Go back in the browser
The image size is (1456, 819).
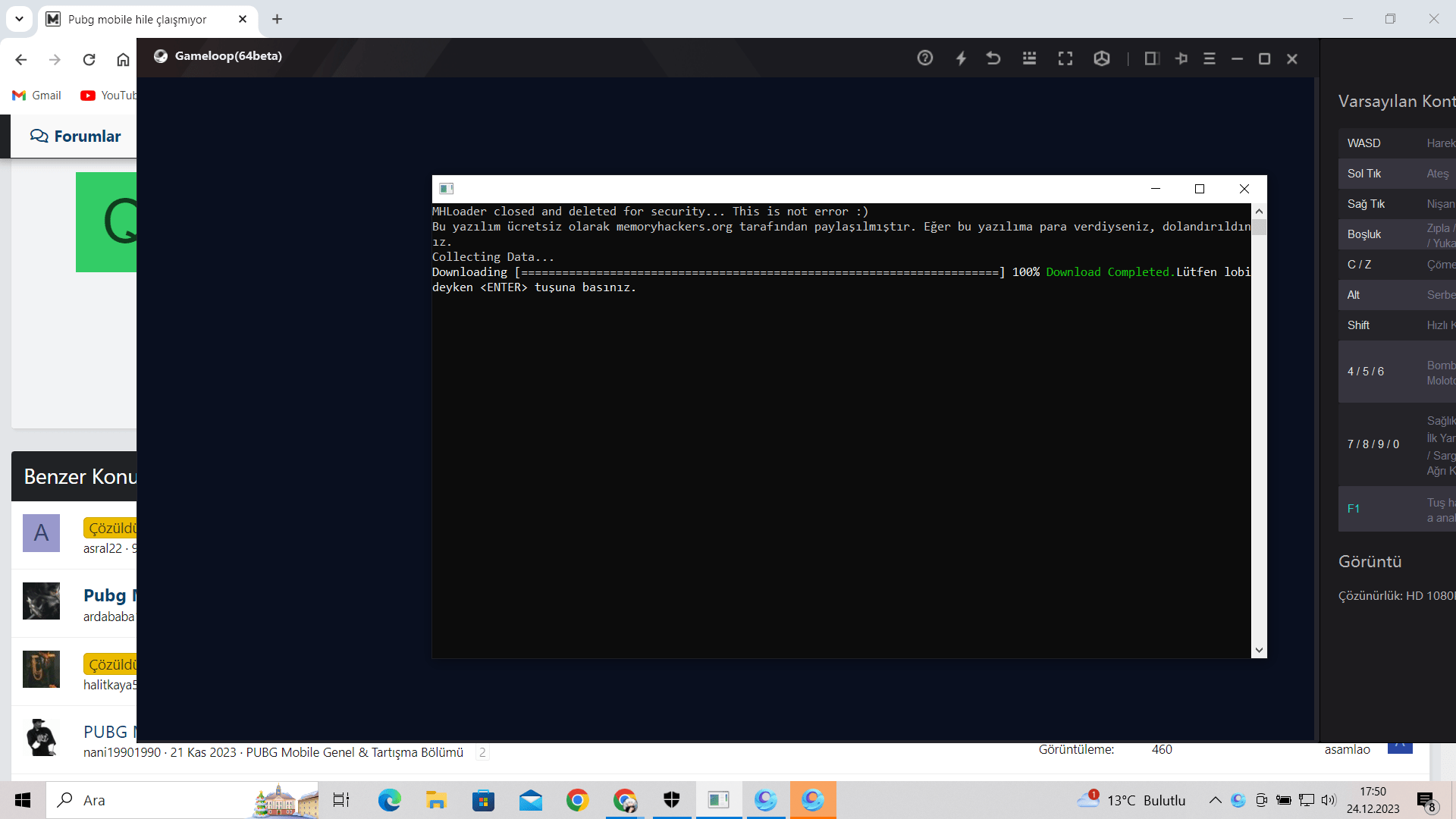(21, 60)
